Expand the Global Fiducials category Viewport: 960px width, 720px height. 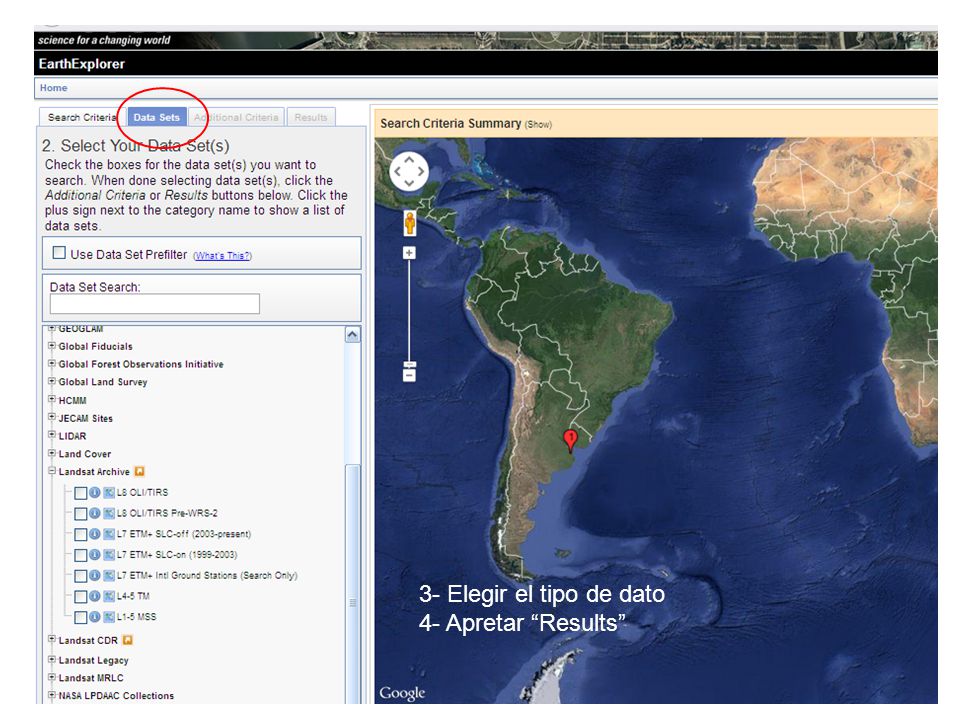click(x=52, y=345)
